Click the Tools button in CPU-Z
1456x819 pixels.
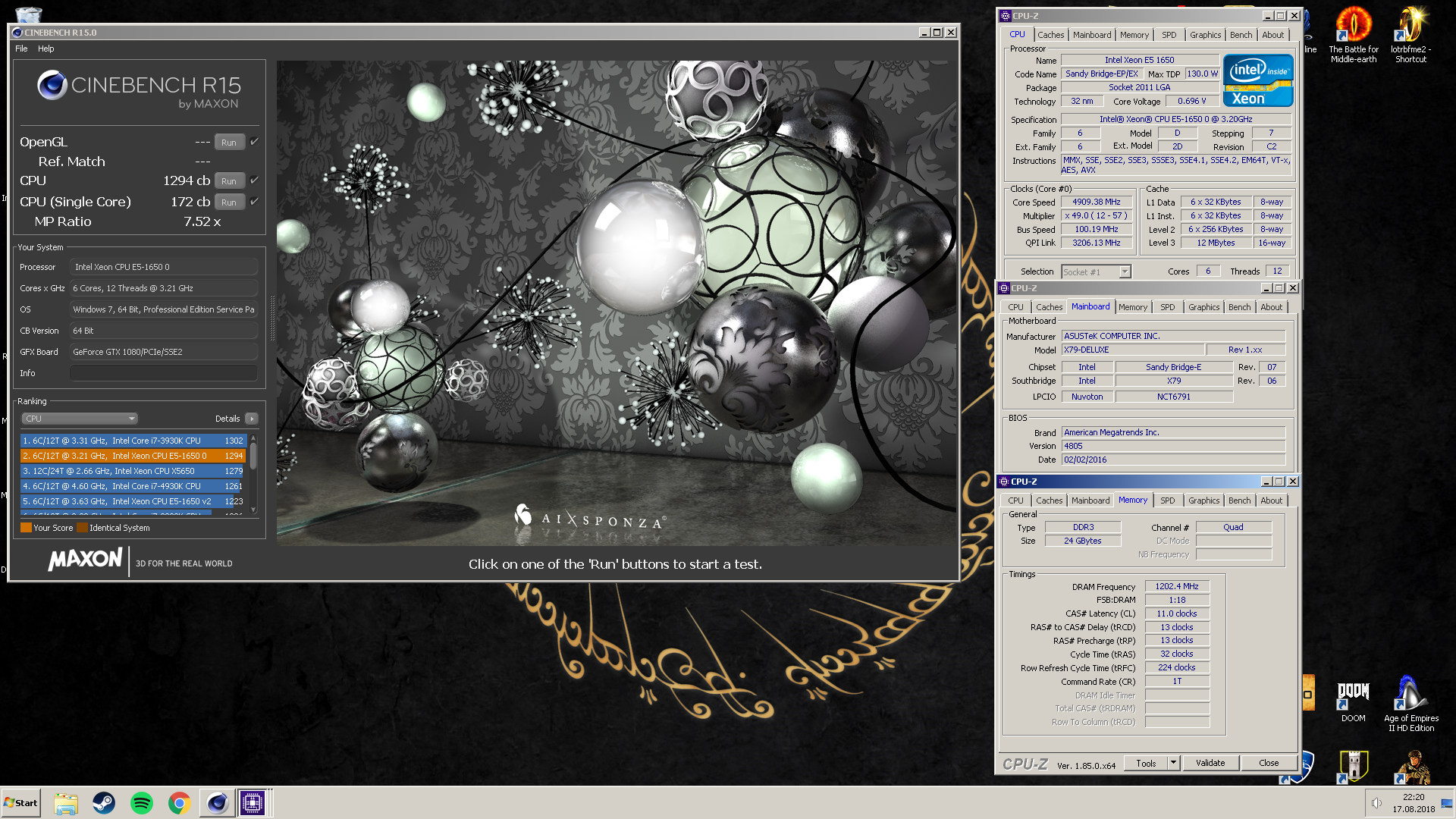tap(1146, 763)
